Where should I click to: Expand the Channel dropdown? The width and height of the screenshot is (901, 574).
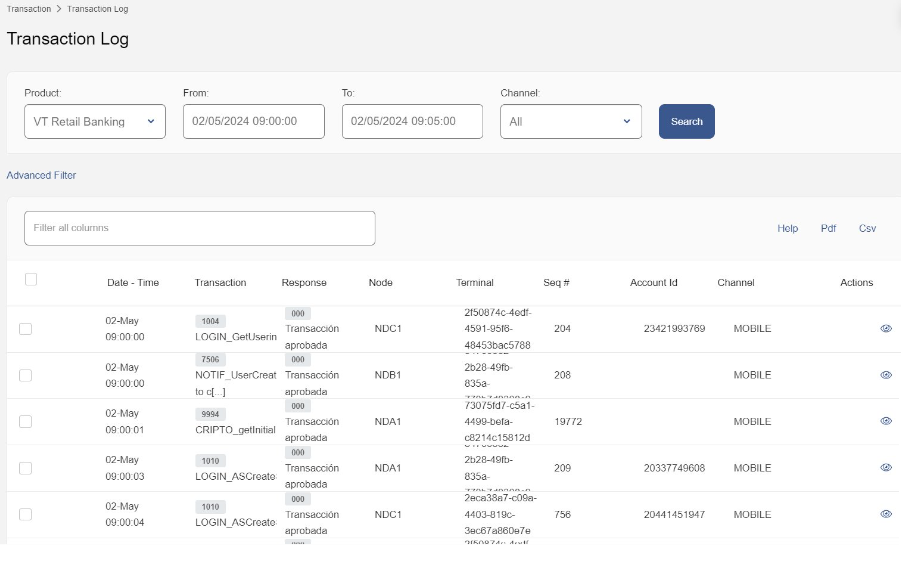[570, 122]
